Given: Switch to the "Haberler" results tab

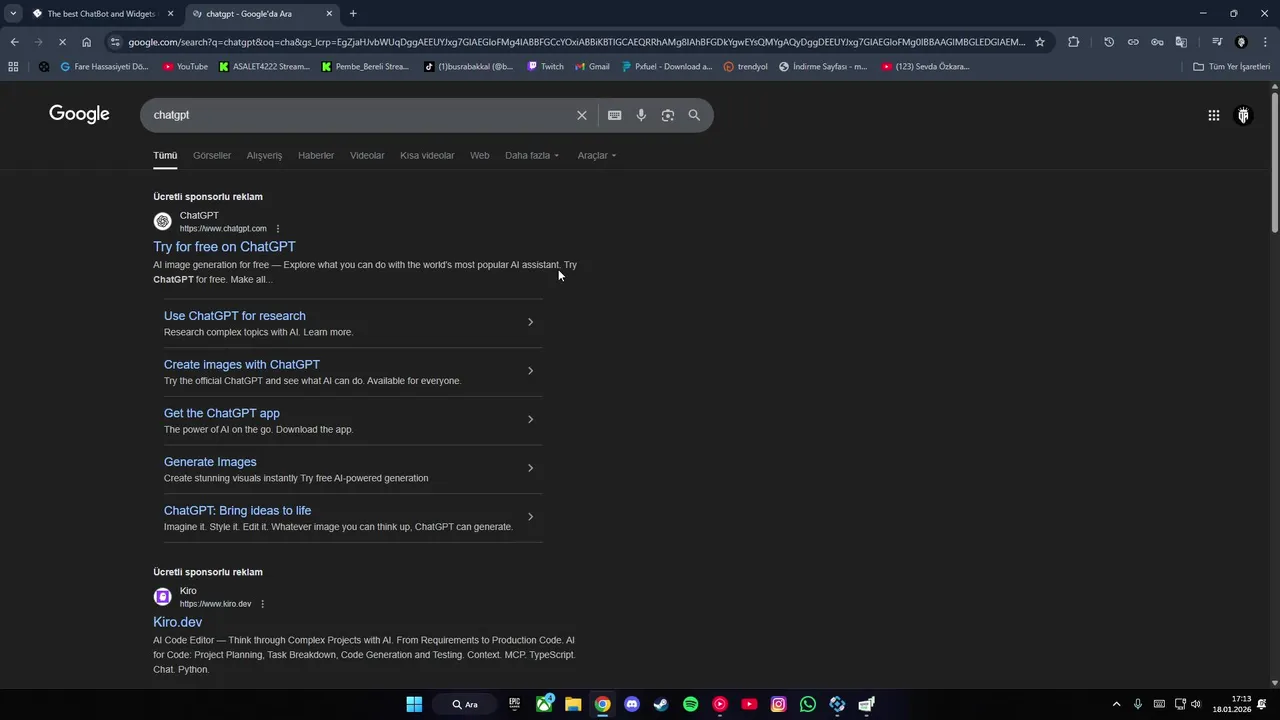Looking at the screenshot, I should click(316, 155).
